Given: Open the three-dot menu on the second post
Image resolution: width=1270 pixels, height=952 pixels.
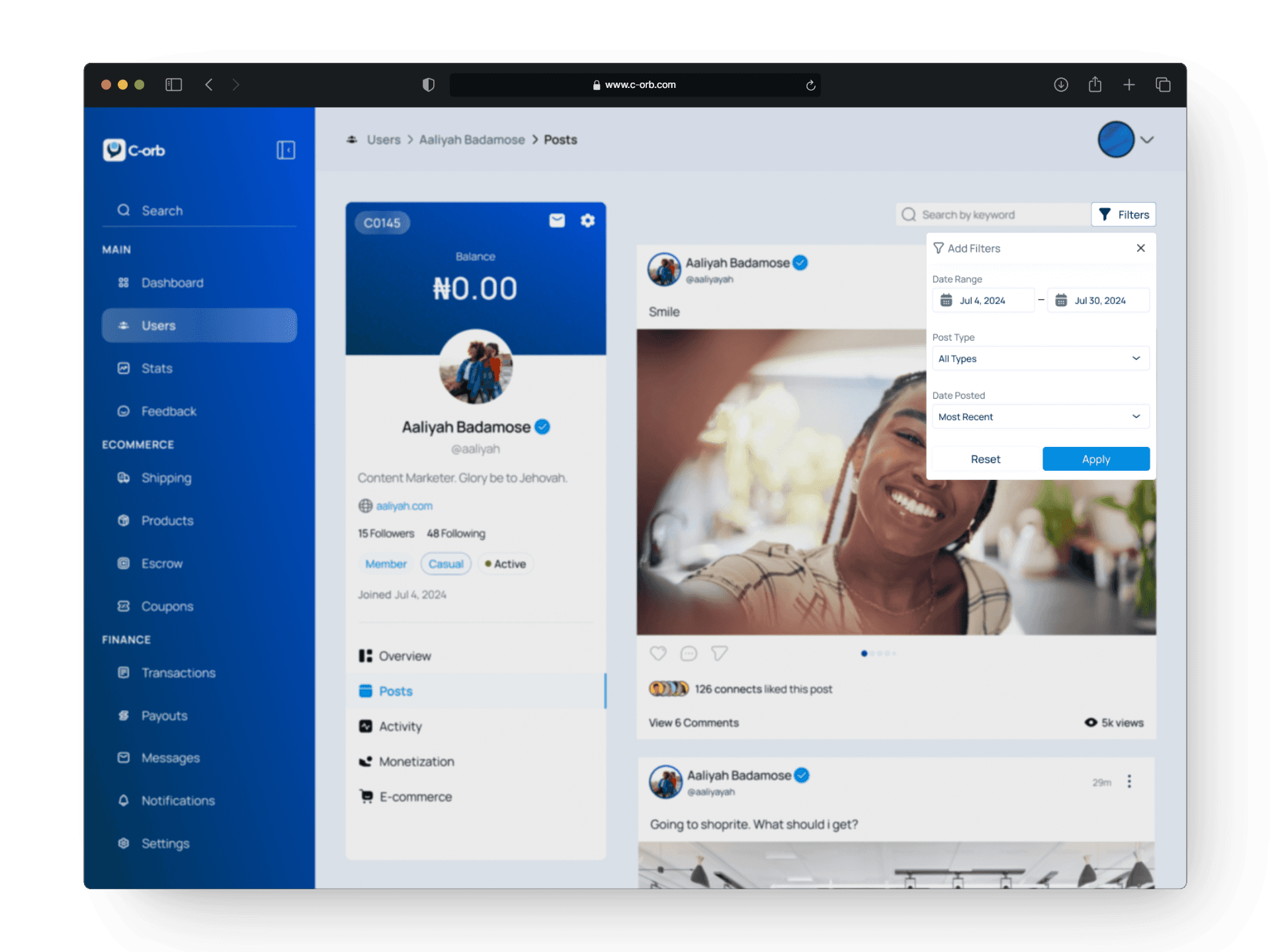Looking at the screenshot, I should pos(1129,781).
